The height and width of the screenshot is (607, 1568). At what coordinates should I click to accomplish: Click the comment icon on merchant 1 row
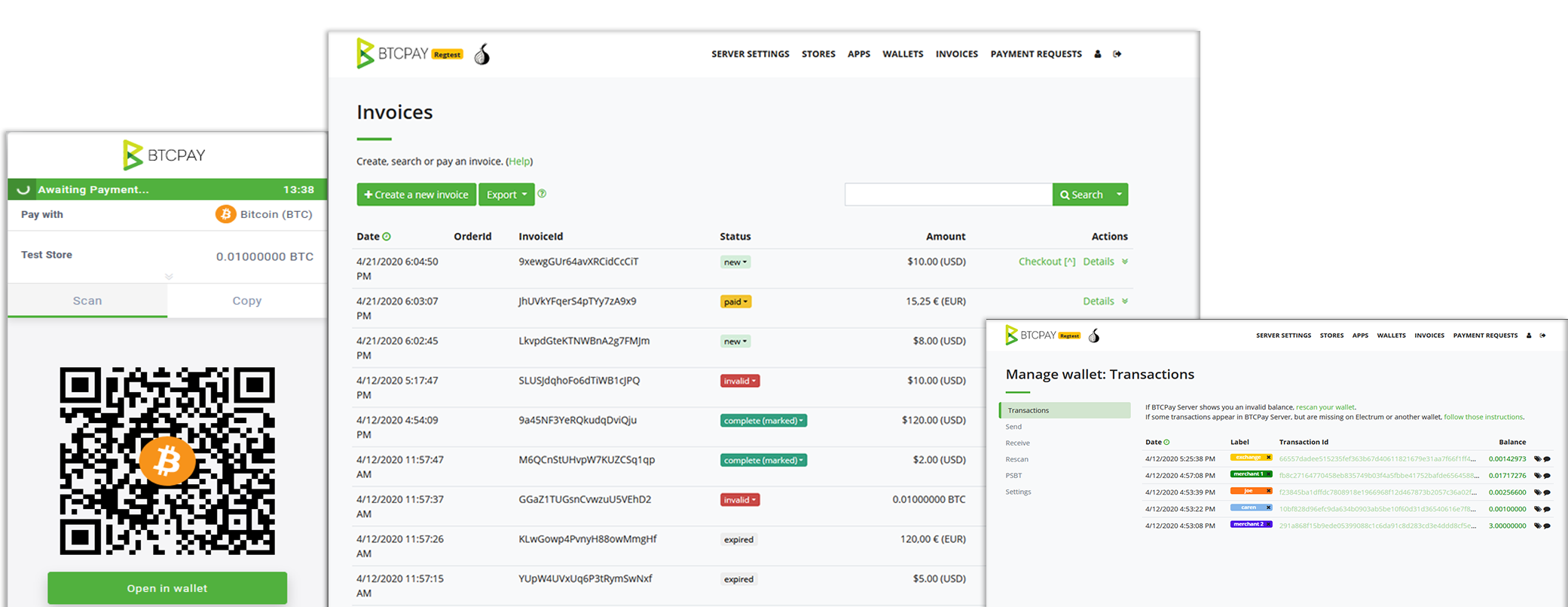coord(1546,476)
